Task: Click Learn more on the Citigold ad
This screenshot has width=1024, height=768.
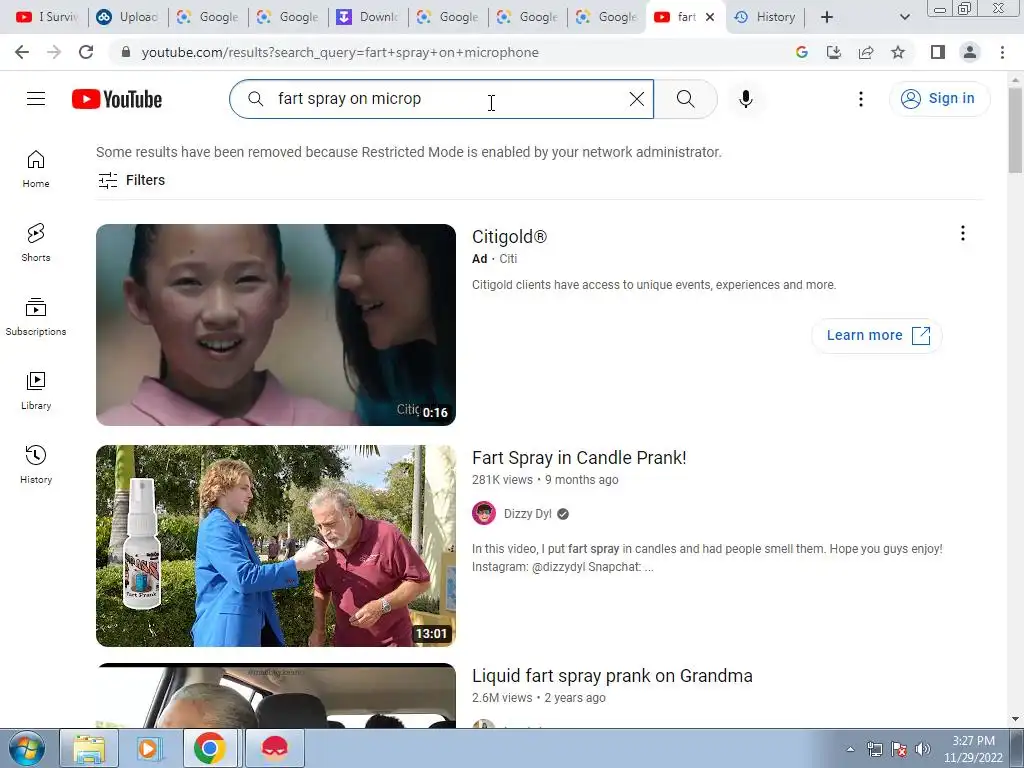Action: [877, 336]
